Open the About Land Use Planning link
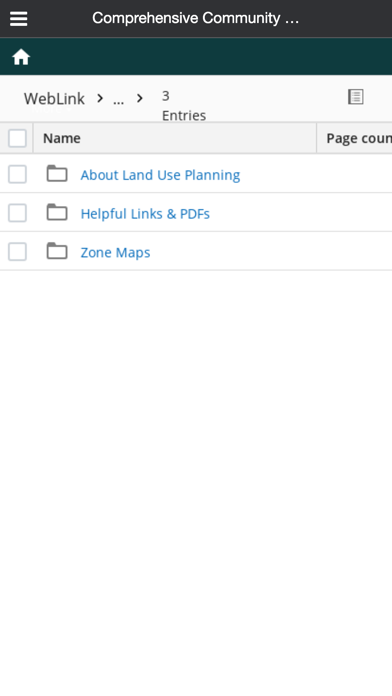392x696 pixels. (x=160, y=175)
